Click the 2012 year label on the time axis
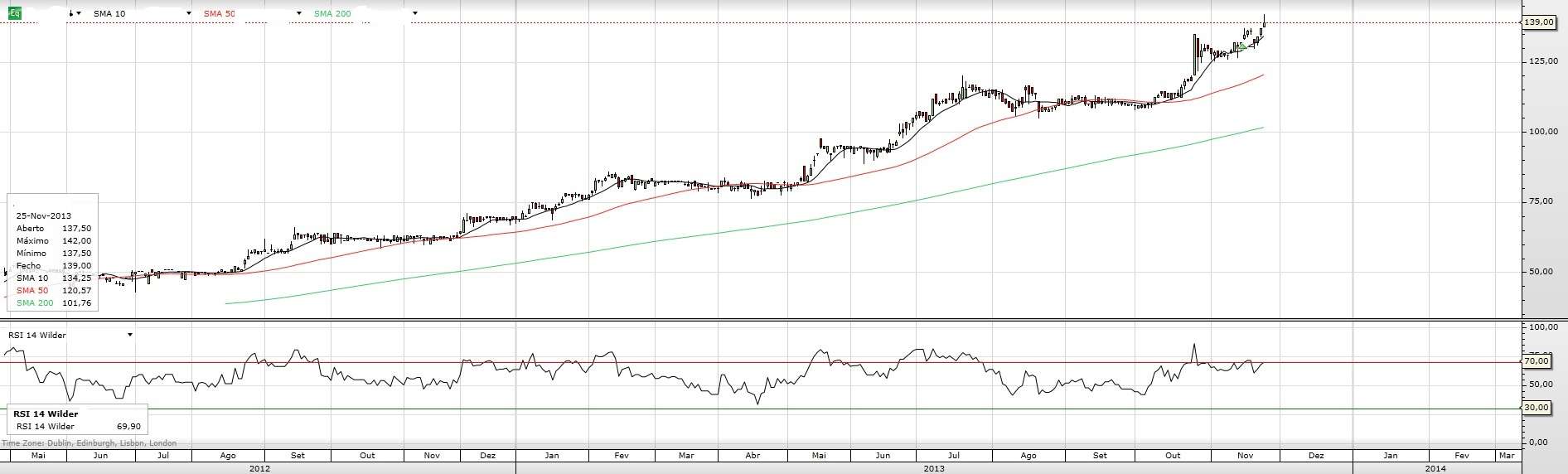 click(x=259, y=468)
